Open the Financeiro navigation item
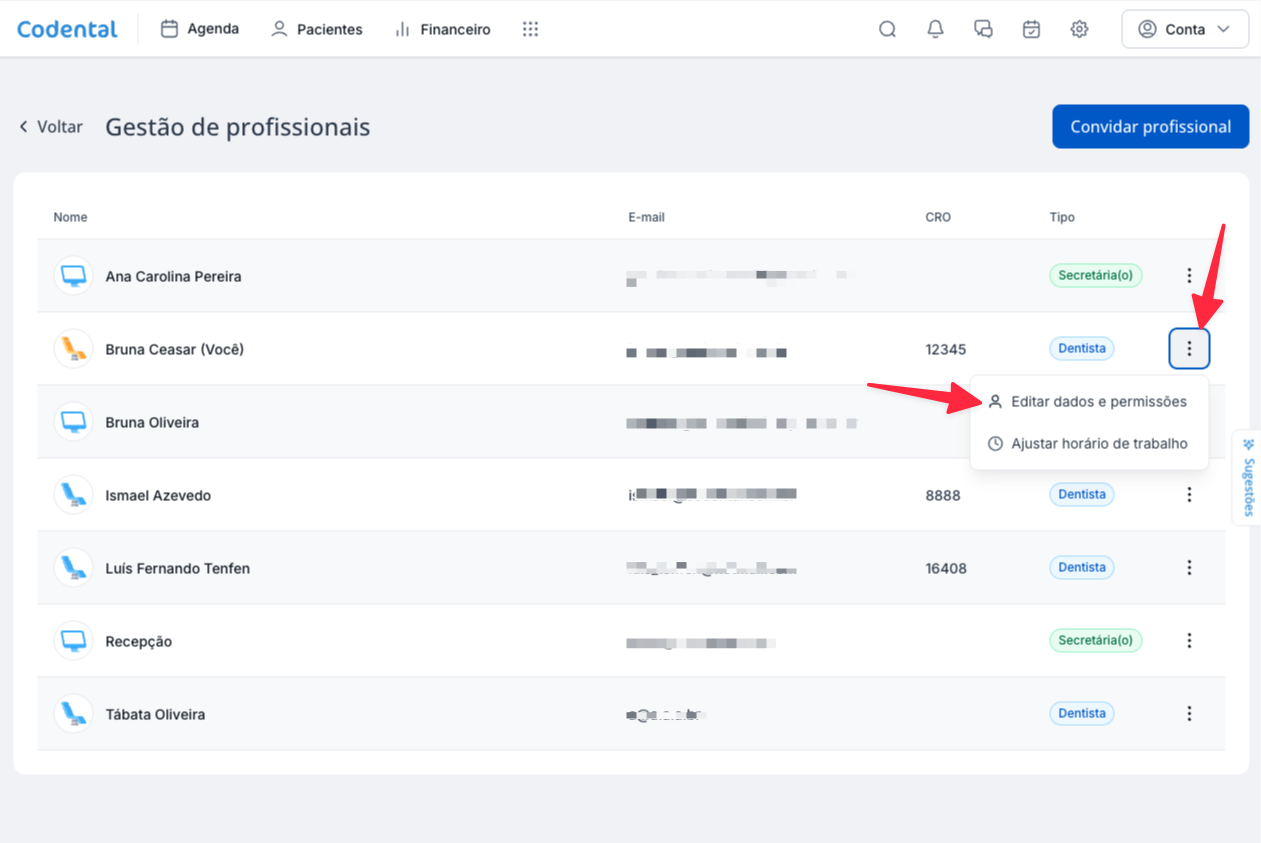This screenshot has width=1261, height=843. (x=443, y=29)
